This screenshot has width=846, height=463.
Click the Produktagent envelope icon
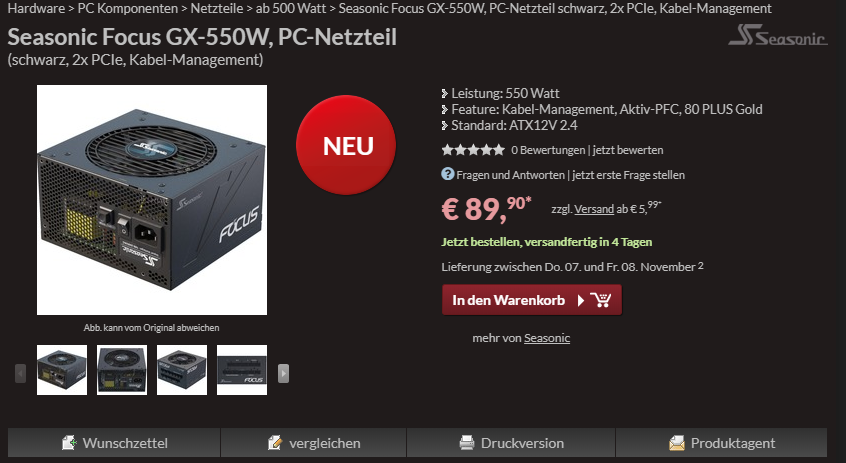[677, 443]
